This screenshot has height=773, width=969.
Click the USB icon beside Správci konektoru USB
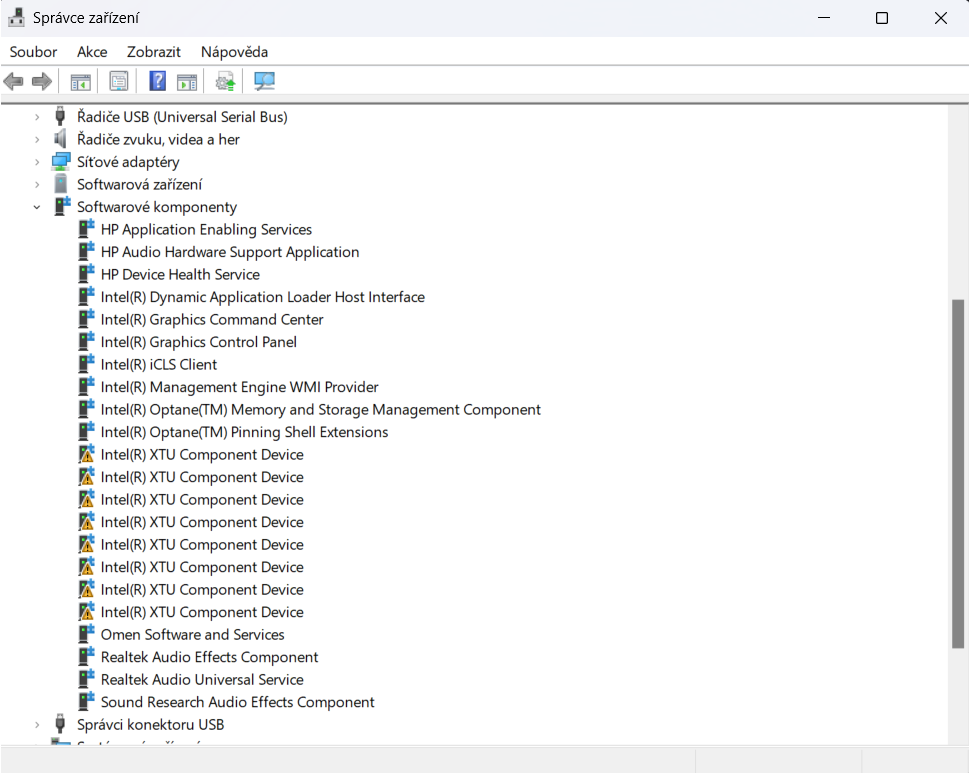tap(60, 724)
